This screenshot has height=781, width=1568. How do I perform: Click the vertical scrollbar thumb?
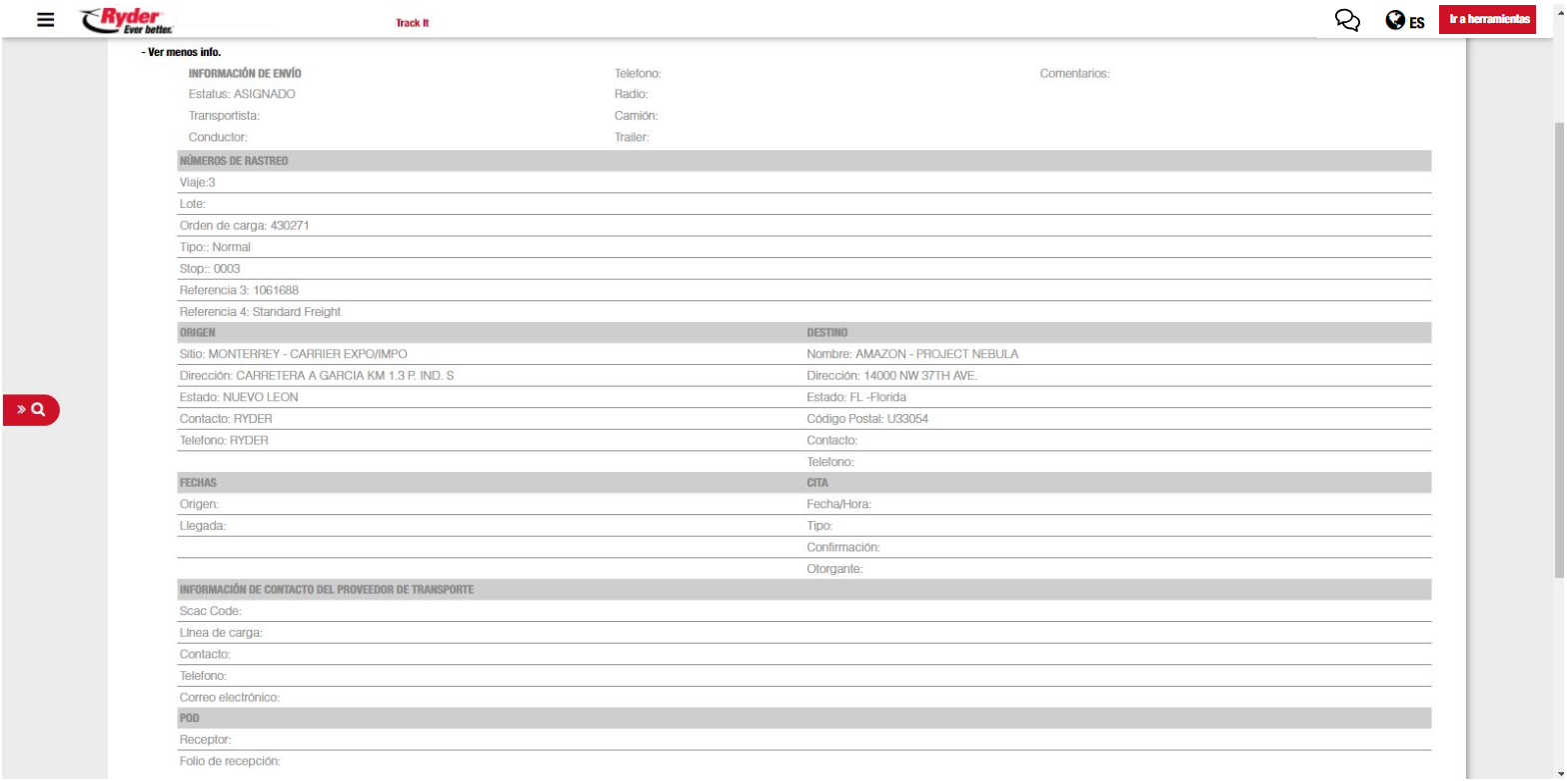1559,350
